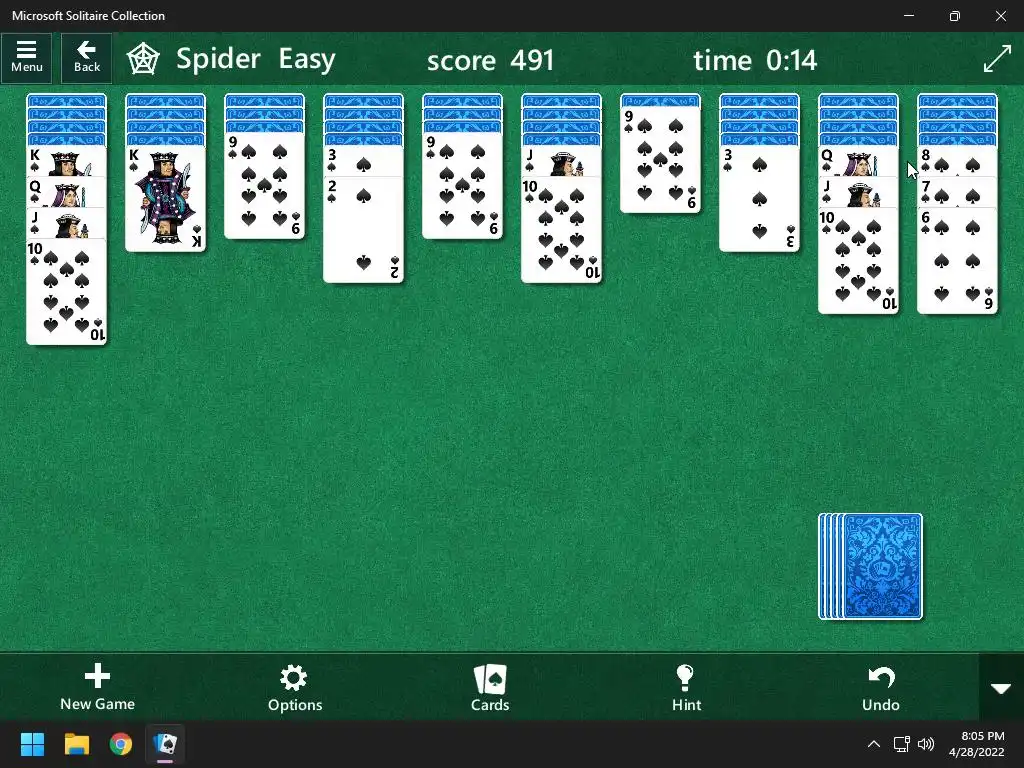Click the Spider Easy title text
1024x768 pixels.
255,59
